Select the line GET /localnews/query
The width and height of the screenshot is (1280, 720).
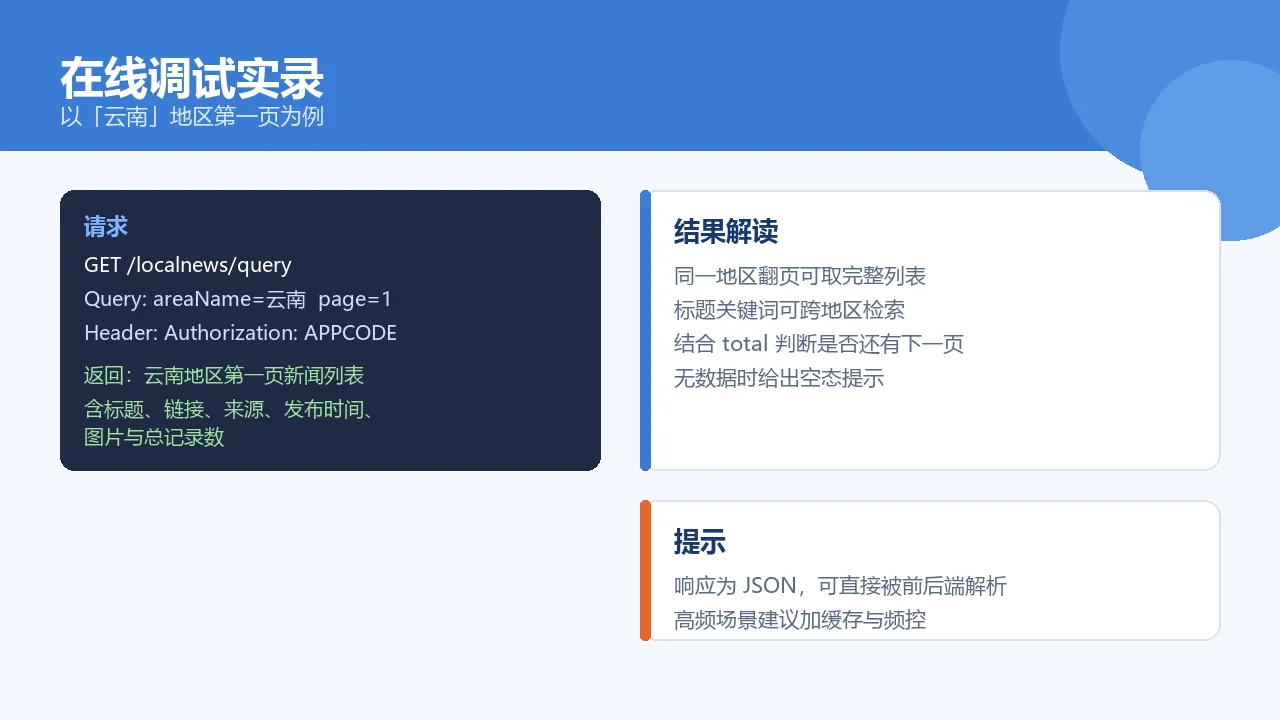coord(188,265)
